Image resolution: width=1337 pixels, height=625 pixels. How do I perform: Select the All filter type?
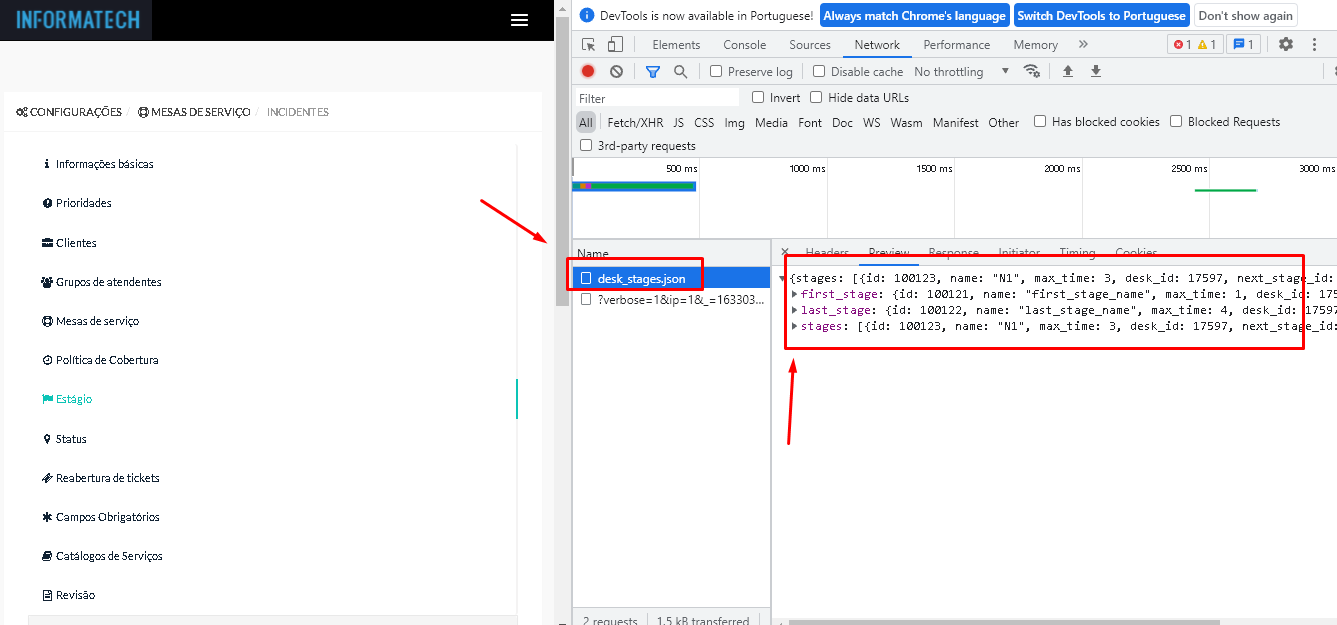(586, 122)
